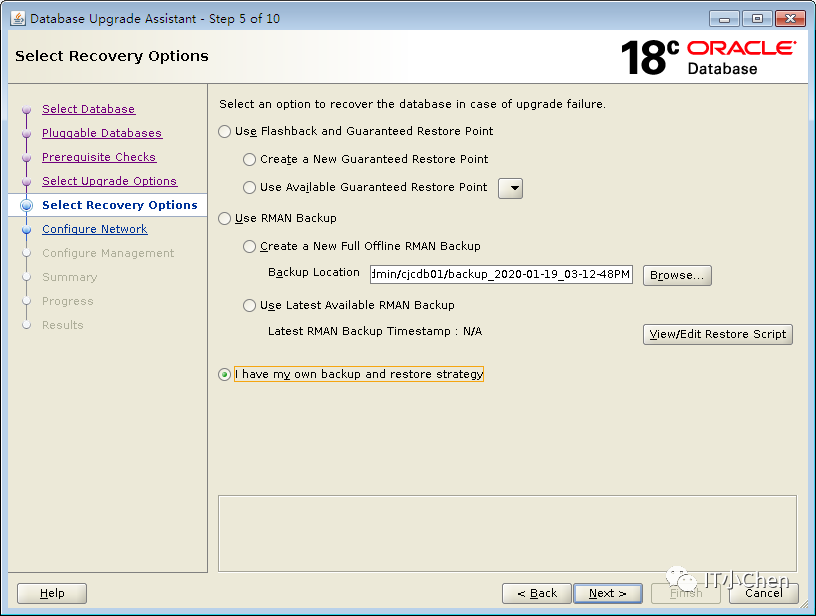Minimize the Database Upgrade Assistant window
The height and width of the screenshot is (616, 816).
(x=724, y=19)
